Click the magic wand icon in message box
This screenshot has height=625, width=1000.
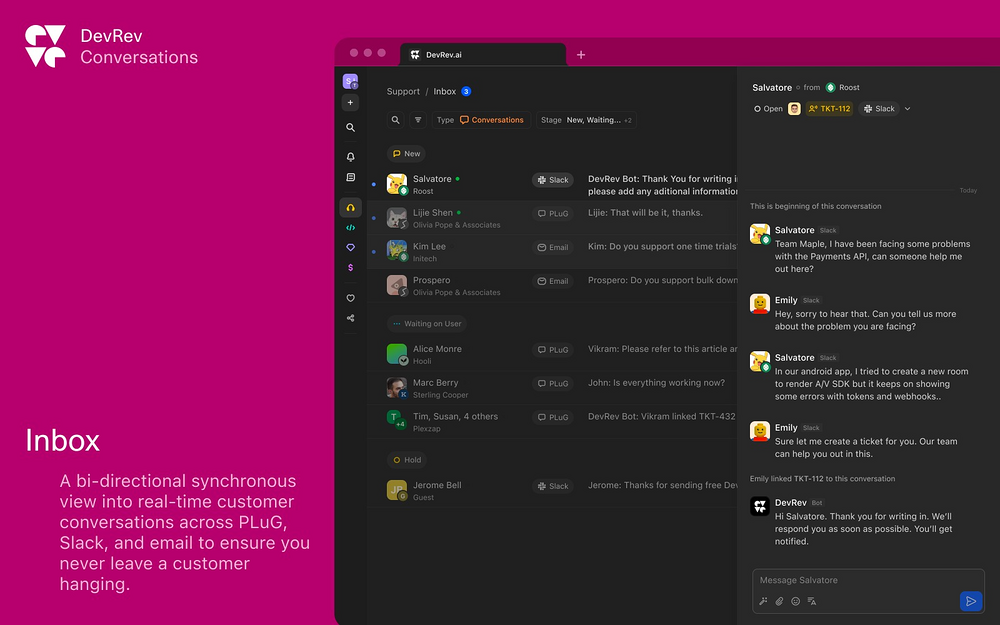[x=763, y=601]
